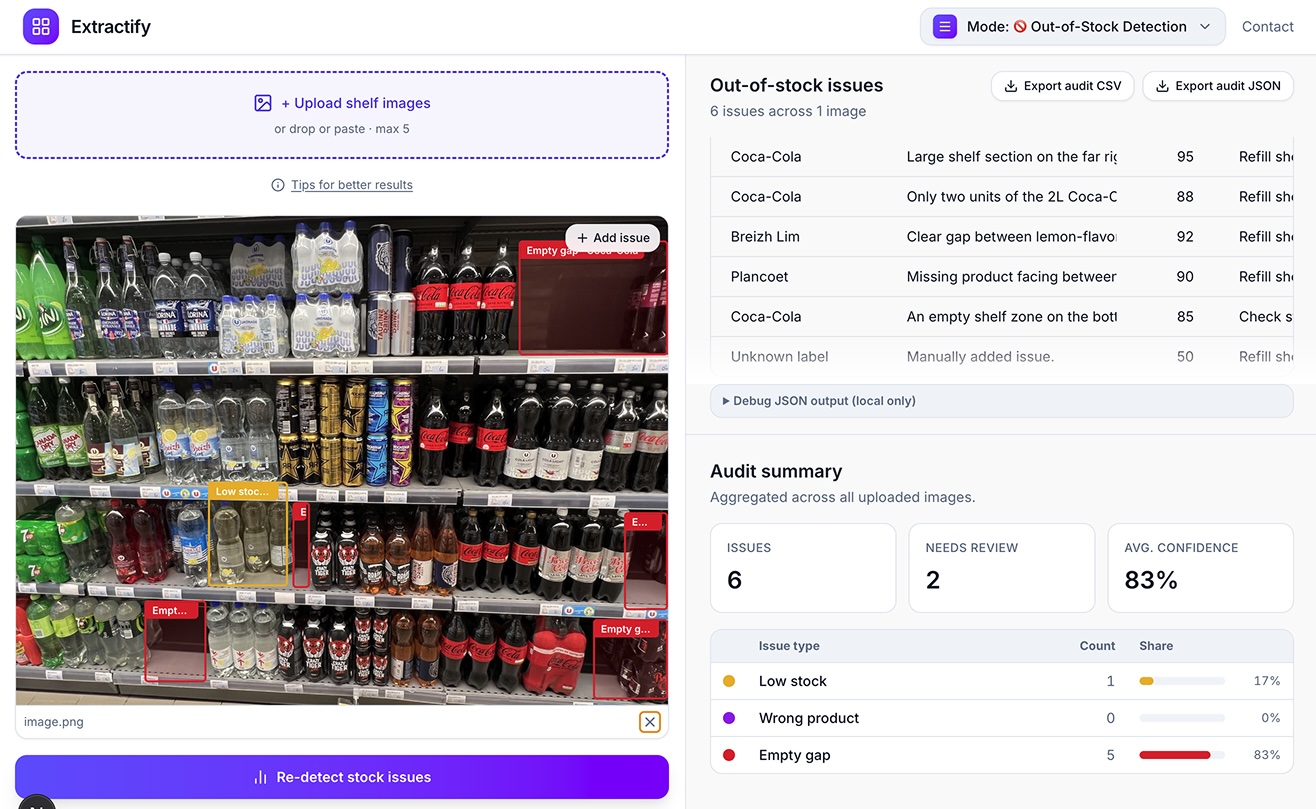Click the Empty gap percentage 83%
1316x809 pixels.
point(1267,755)
